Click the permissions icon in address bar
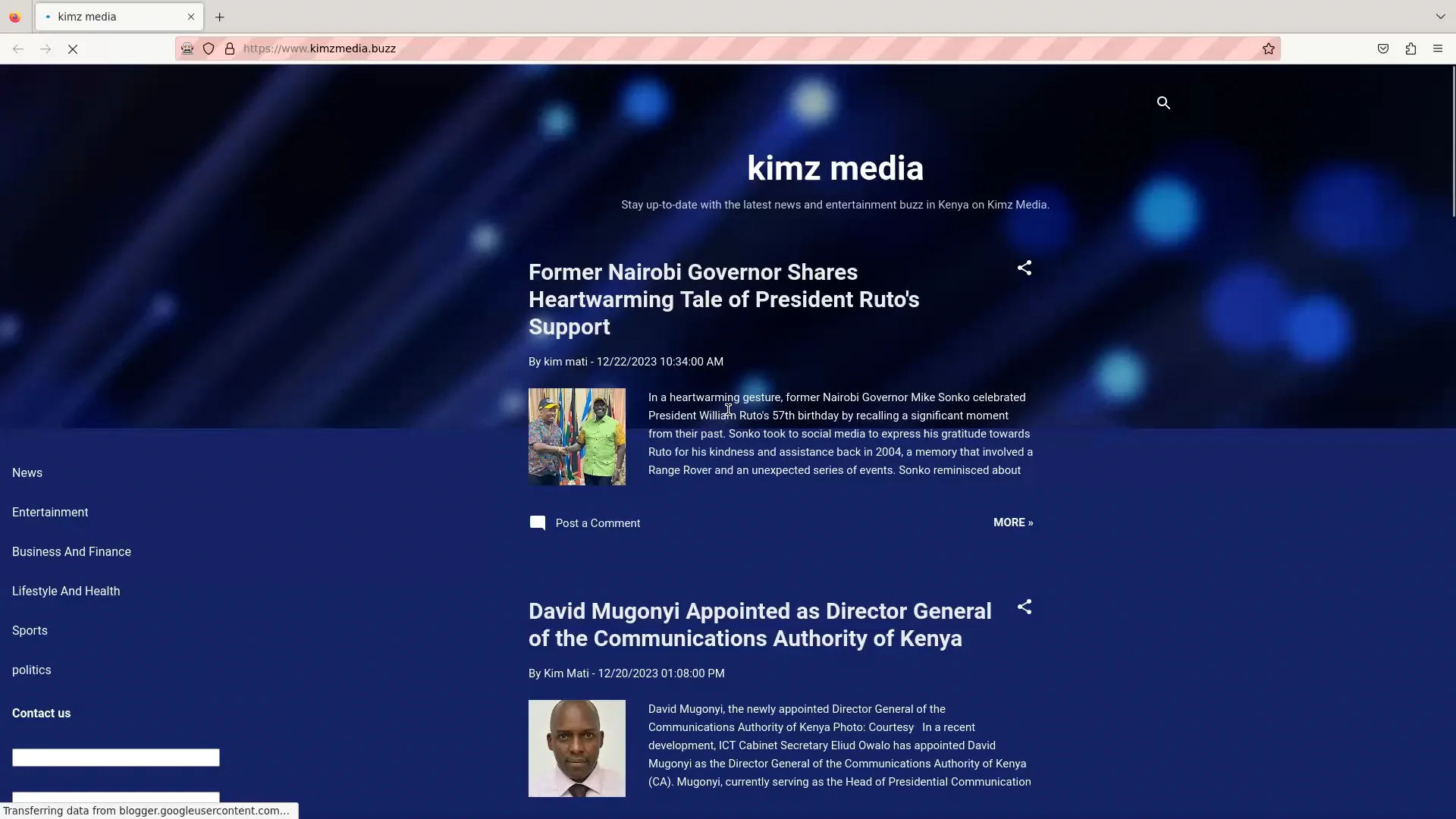This screenshot has height=819, width=1456. pyautogui.click(x=187, y=49)
